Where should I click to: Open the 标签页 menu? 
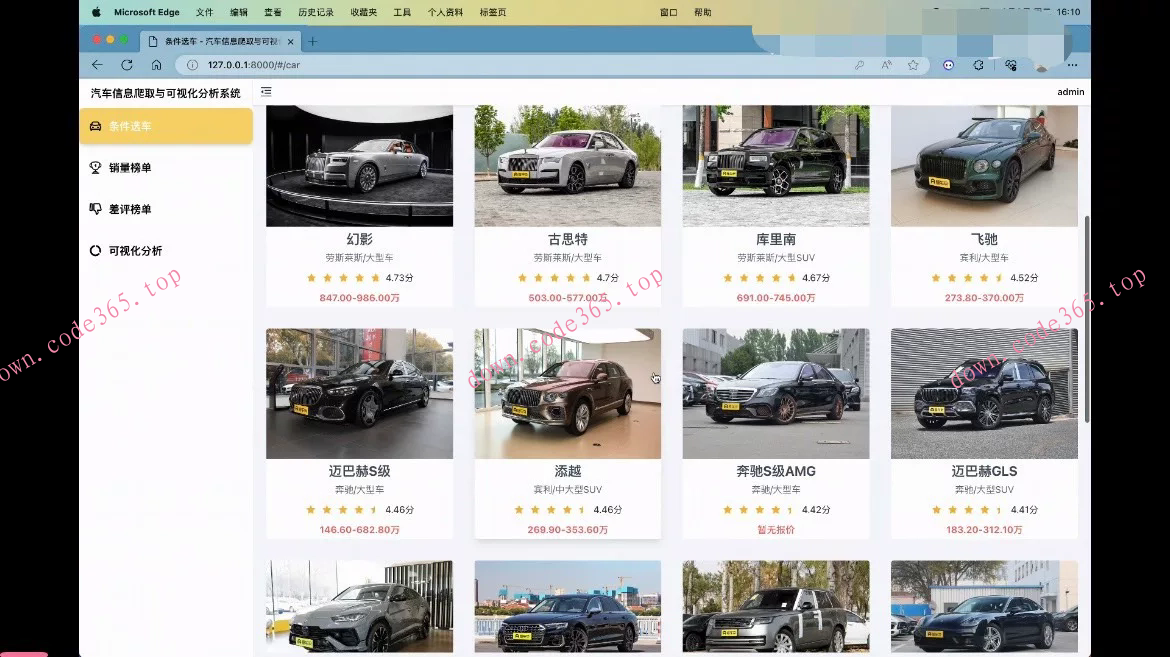(492, 12)
